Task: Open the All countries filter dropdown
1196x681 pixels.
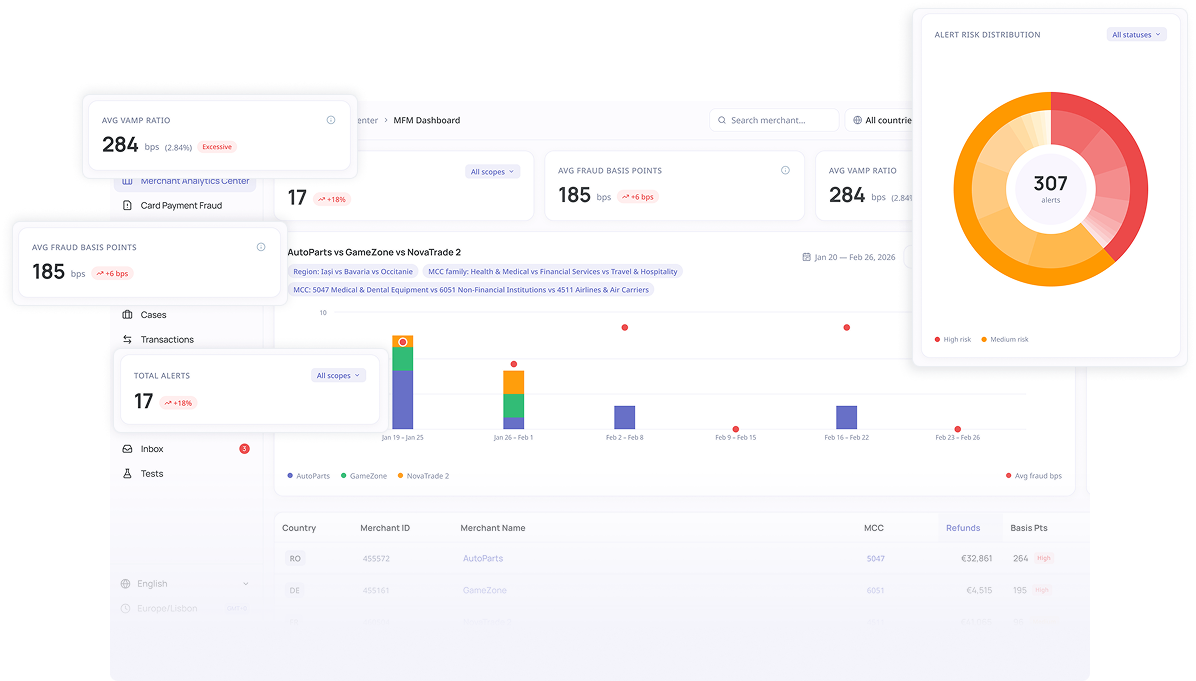Action: (880, 120)
